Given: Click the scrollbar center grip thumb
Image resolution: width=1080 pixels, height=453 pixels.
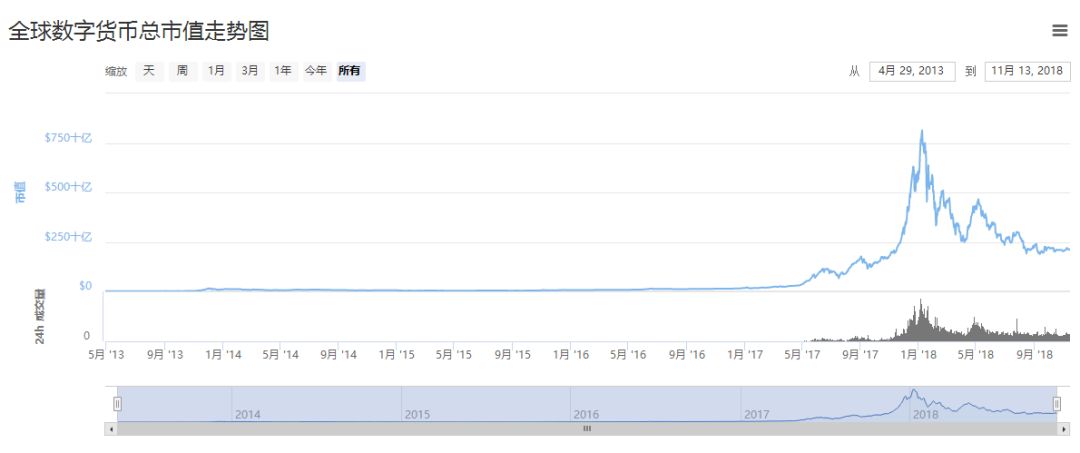Looking at the screenshot, I should coord(588,429).
